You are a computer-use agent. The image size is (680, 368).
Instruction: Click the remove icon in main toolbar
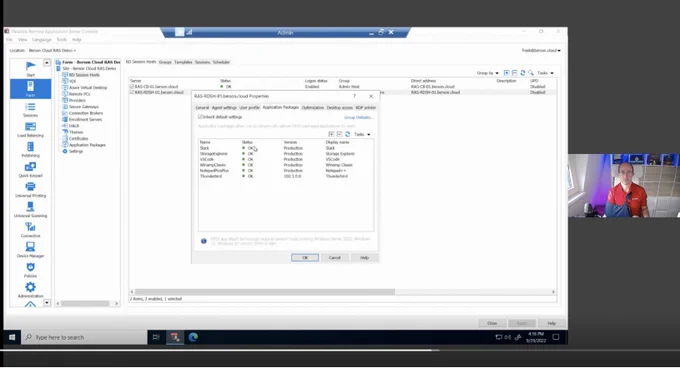point(514,73)
